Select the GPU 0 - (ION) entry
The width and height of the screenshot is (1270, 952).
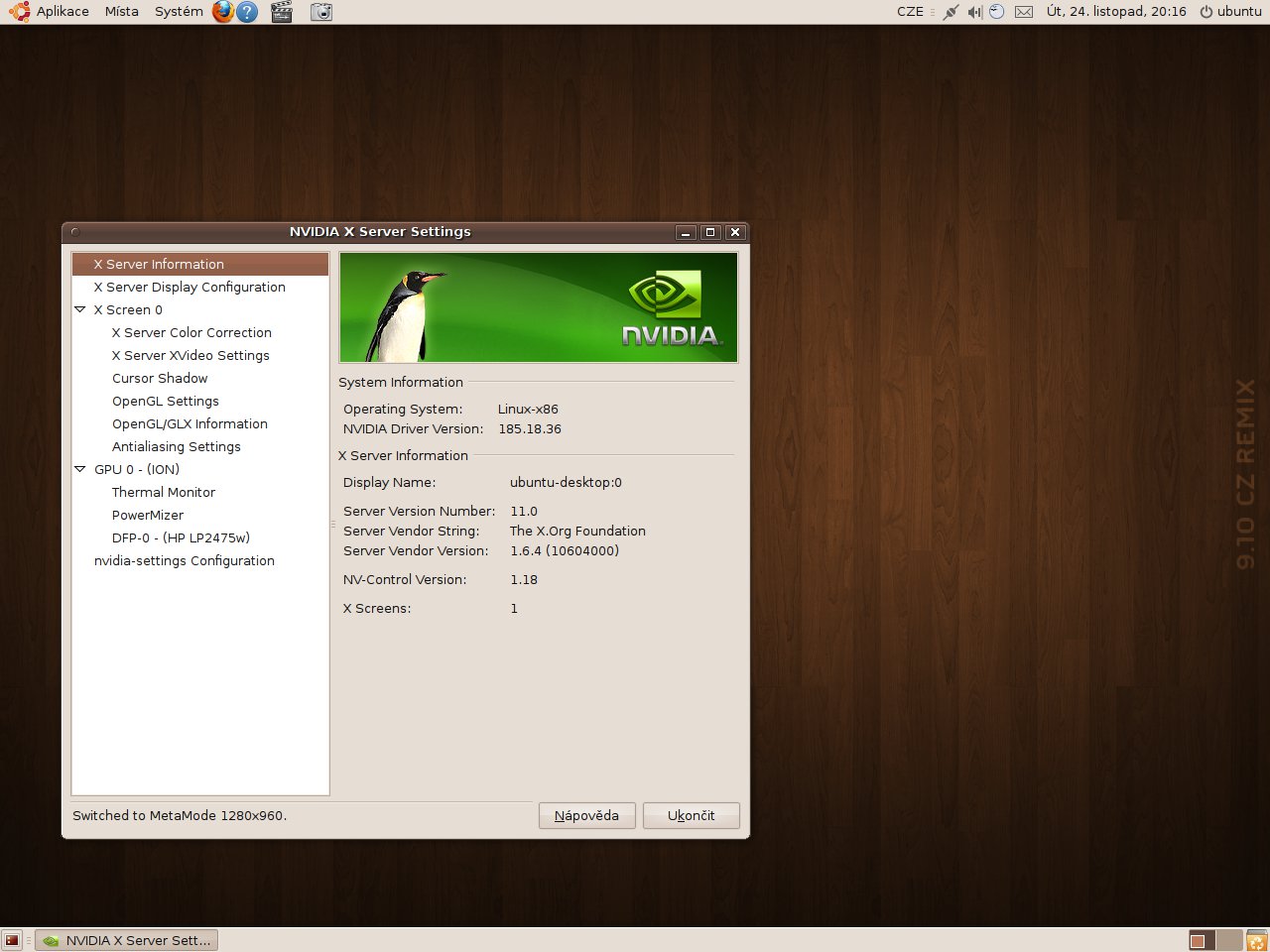(x=137, y=469)
